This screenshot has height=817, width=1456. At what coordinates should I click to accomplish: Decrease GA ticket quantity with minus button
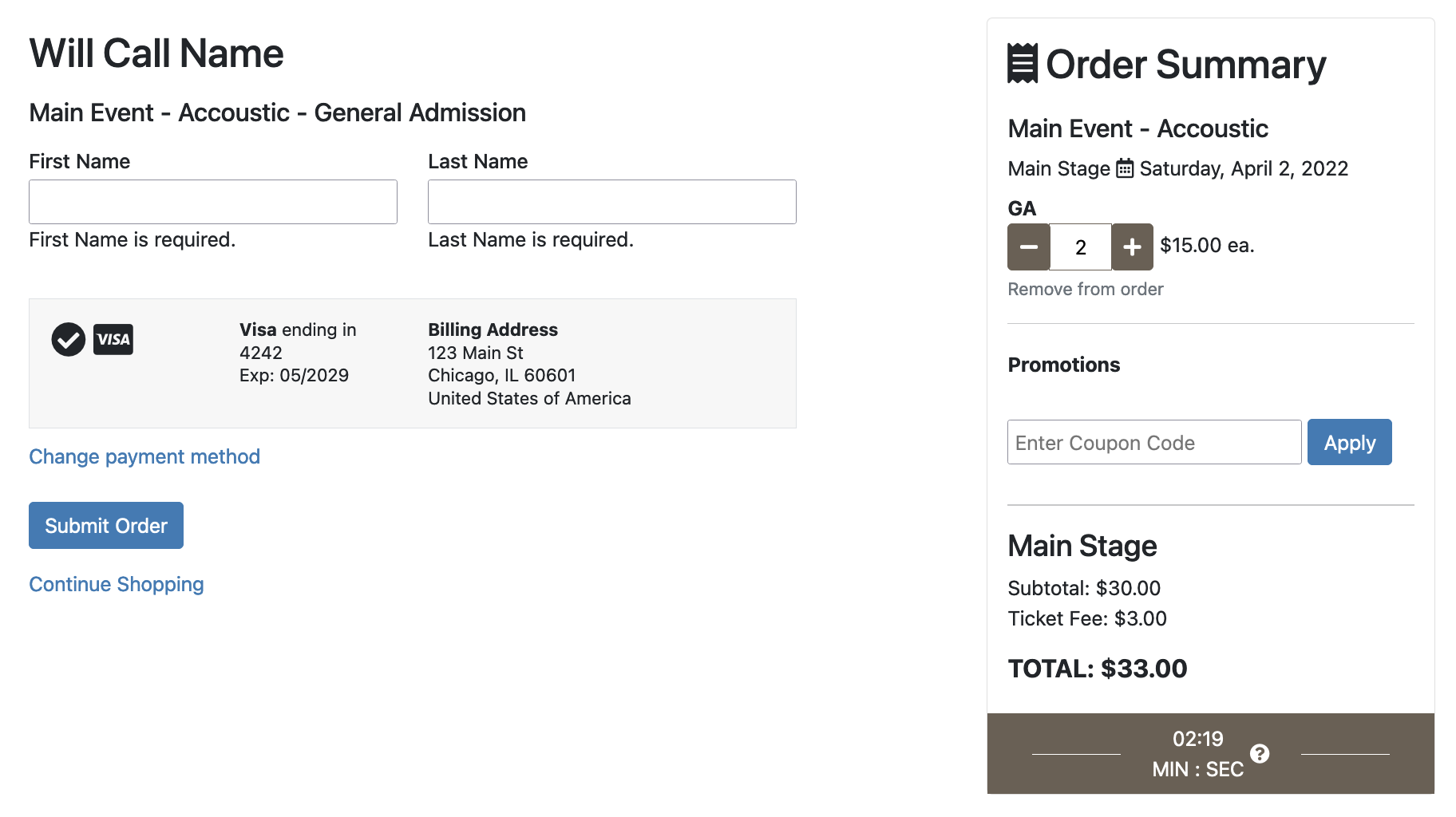point(1029,247)
